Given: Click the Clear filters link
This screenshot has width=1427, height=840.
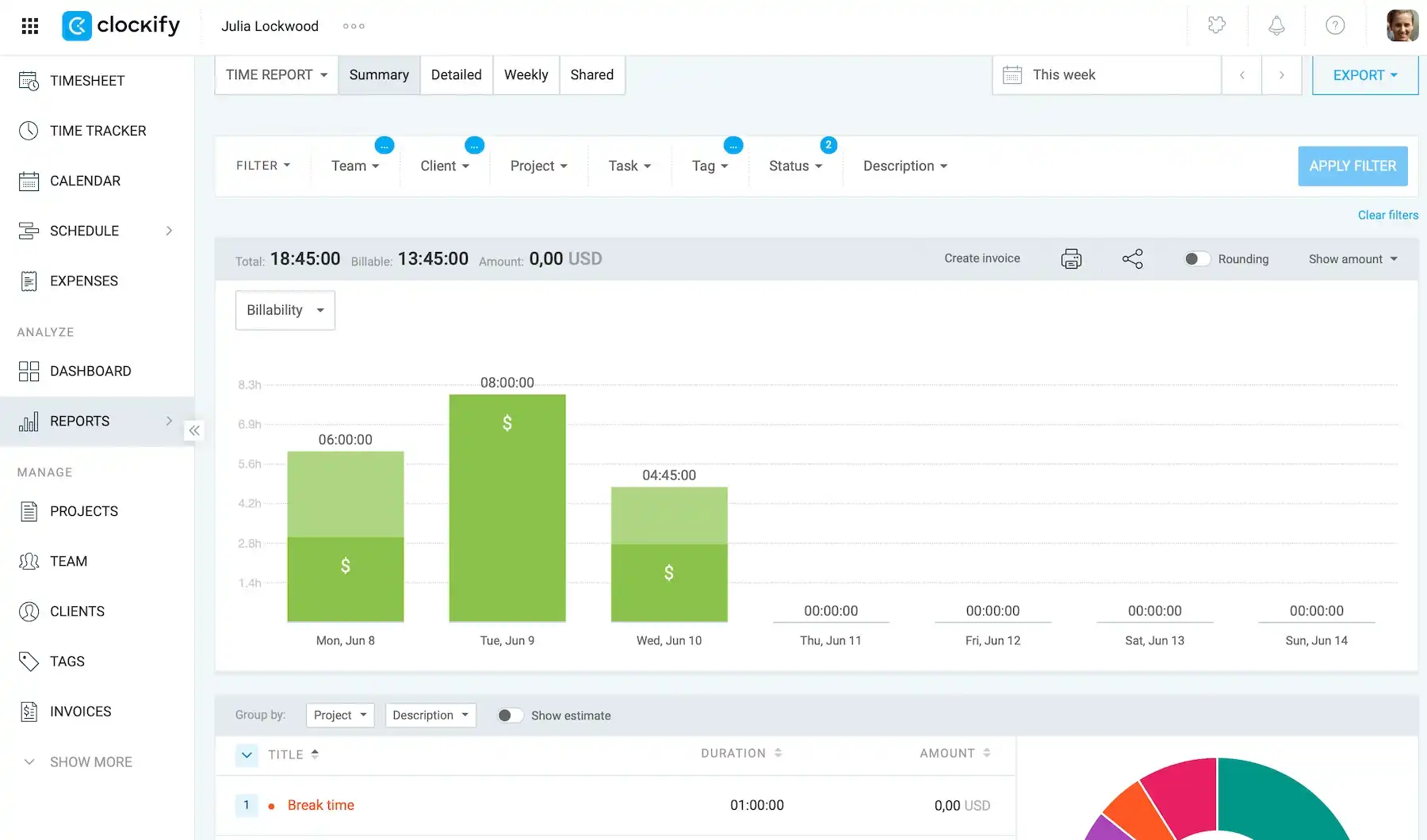Looking at the screenshot, I should click(x=1387, y=215).
